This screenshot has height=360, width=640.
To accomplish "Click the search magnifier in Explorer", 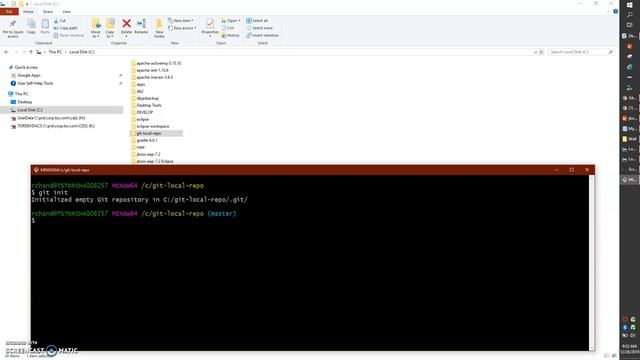I will [x=611, y=52].
